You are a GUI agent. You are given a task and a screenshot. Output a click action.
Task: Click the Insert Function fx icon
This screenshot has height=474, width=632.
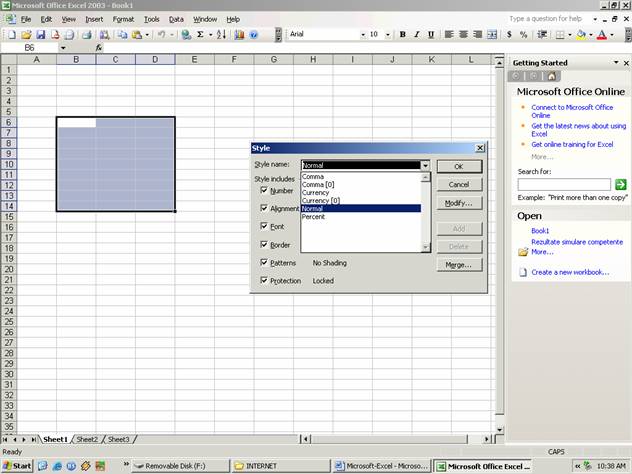pos(99,48)
